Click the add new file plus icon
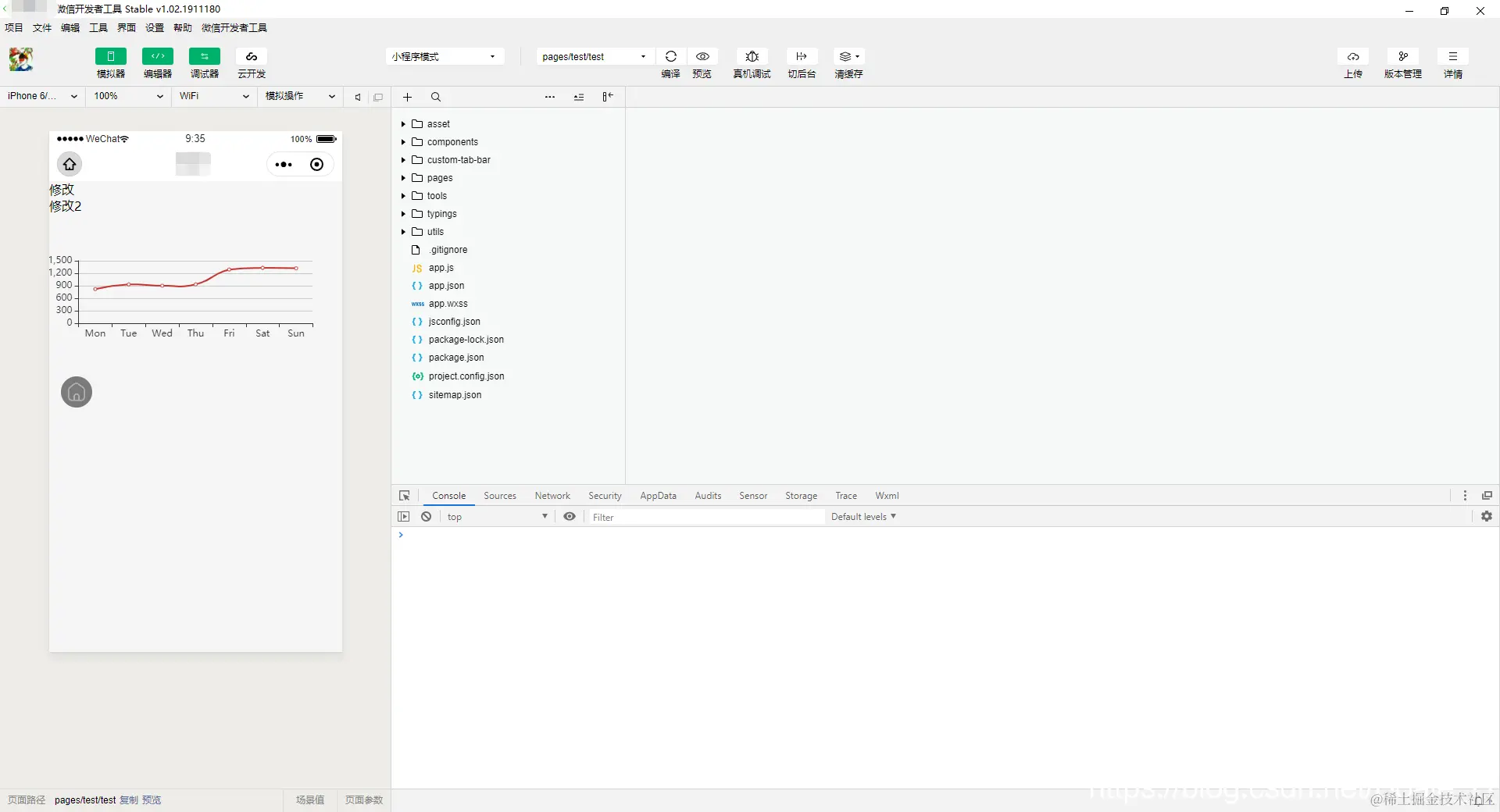Image resolution: width=1500 pixels, height=812 pixels. [407, 97]
